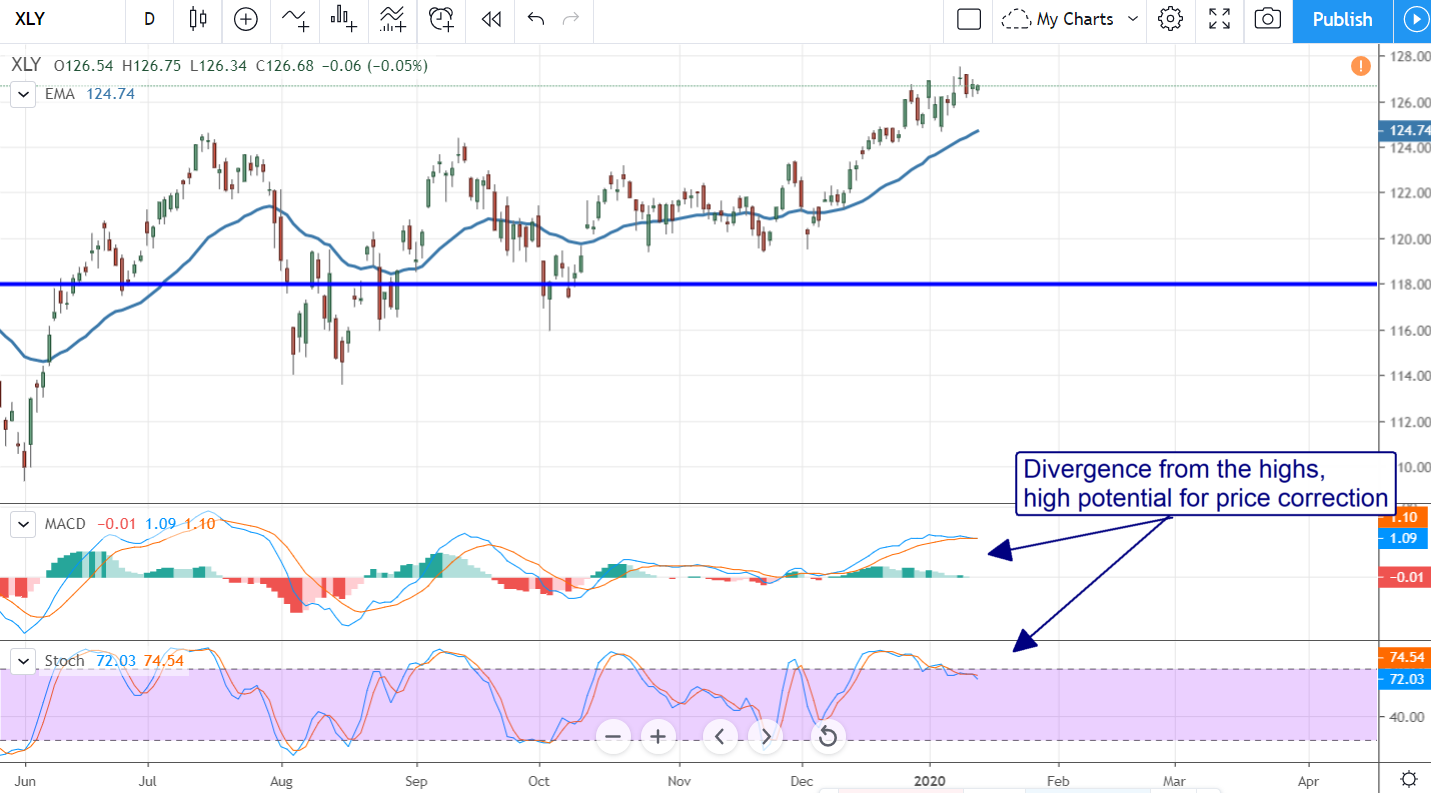
Task: Move chart right with the arrow button
Action: coord(766,738)
